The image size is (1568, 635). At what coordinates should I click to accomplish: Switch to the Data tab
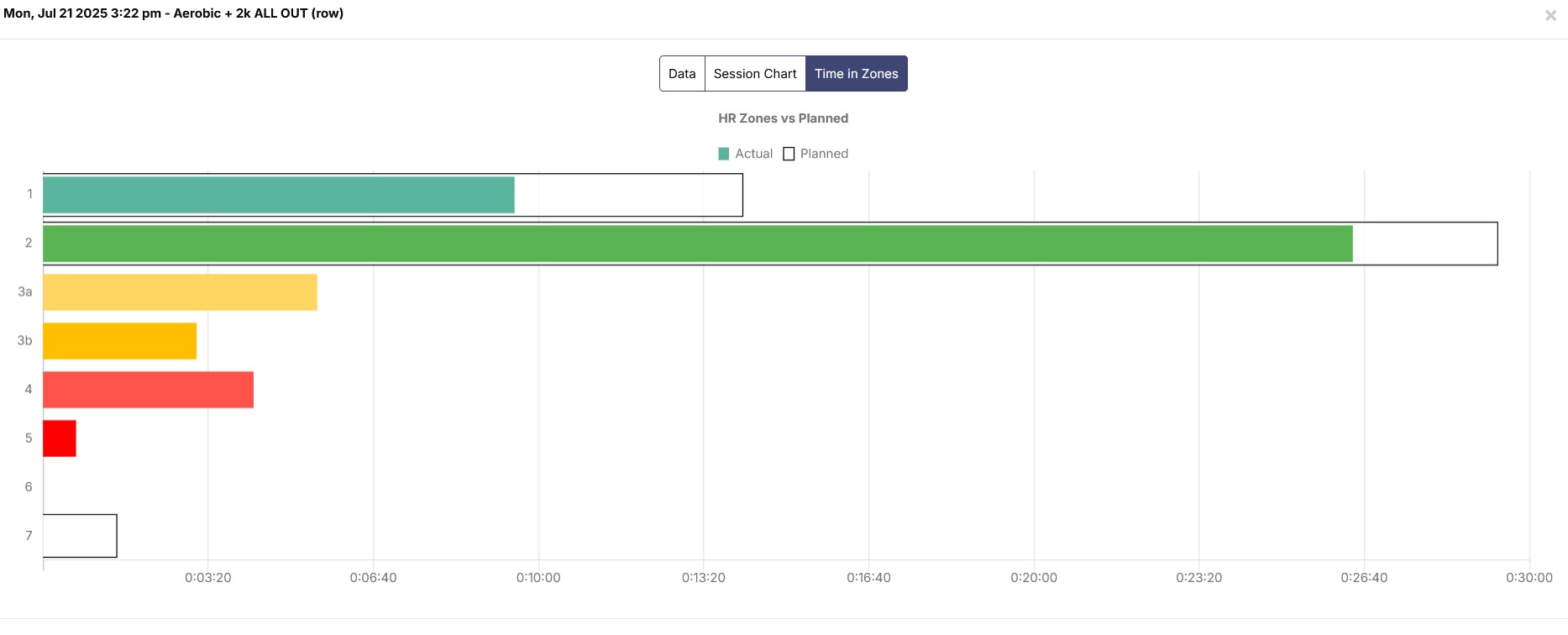[682, 74]
